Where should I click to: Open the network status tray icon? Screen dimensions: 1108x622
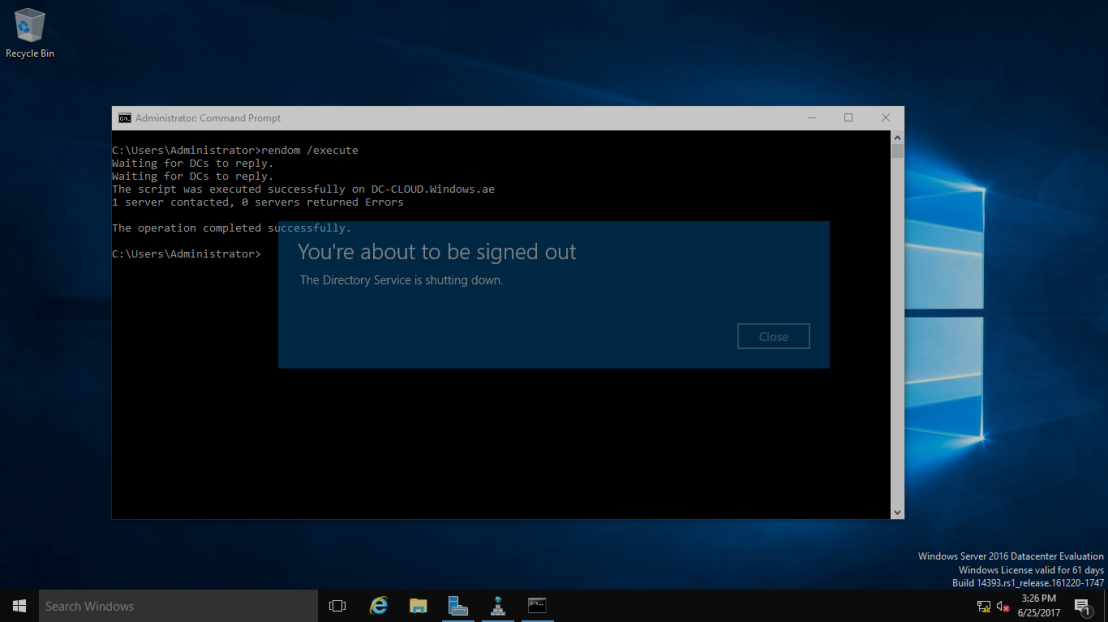[x=983, y=606]
